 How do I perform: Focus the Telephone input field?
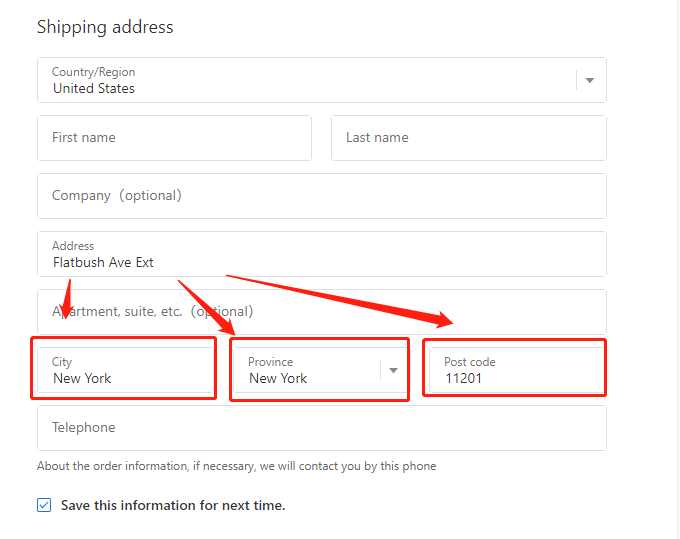(322, 428)
